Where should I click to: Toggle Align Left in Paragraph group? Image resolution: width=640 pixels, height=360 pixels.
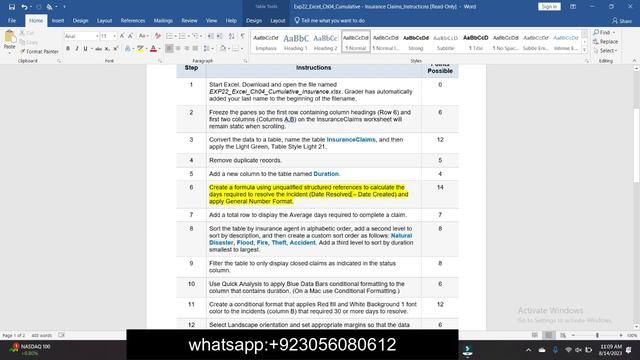click(x=169, y=49)
